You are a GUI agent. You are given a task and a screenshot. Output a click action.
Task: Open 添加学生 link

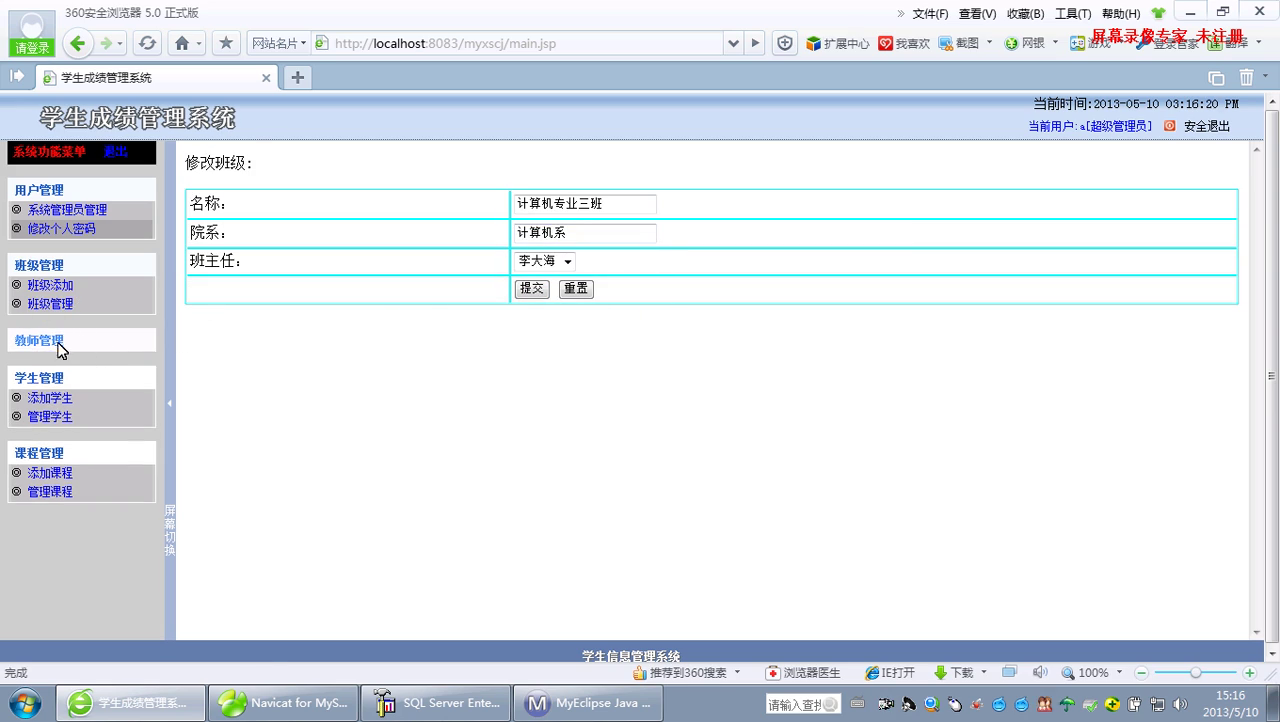click(x=50, y=398)
